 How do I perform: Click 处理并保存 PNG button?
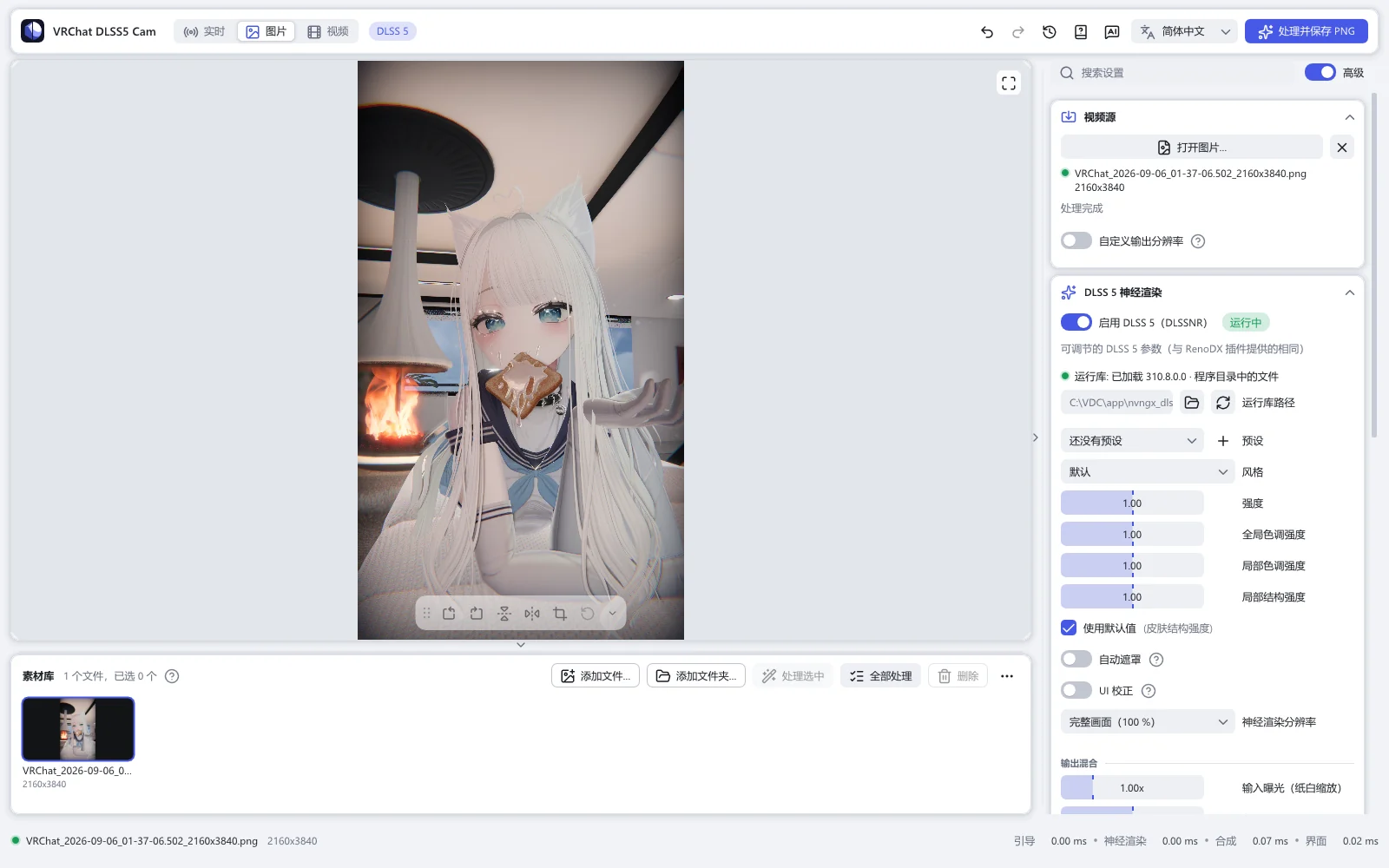click(1307, 31)
